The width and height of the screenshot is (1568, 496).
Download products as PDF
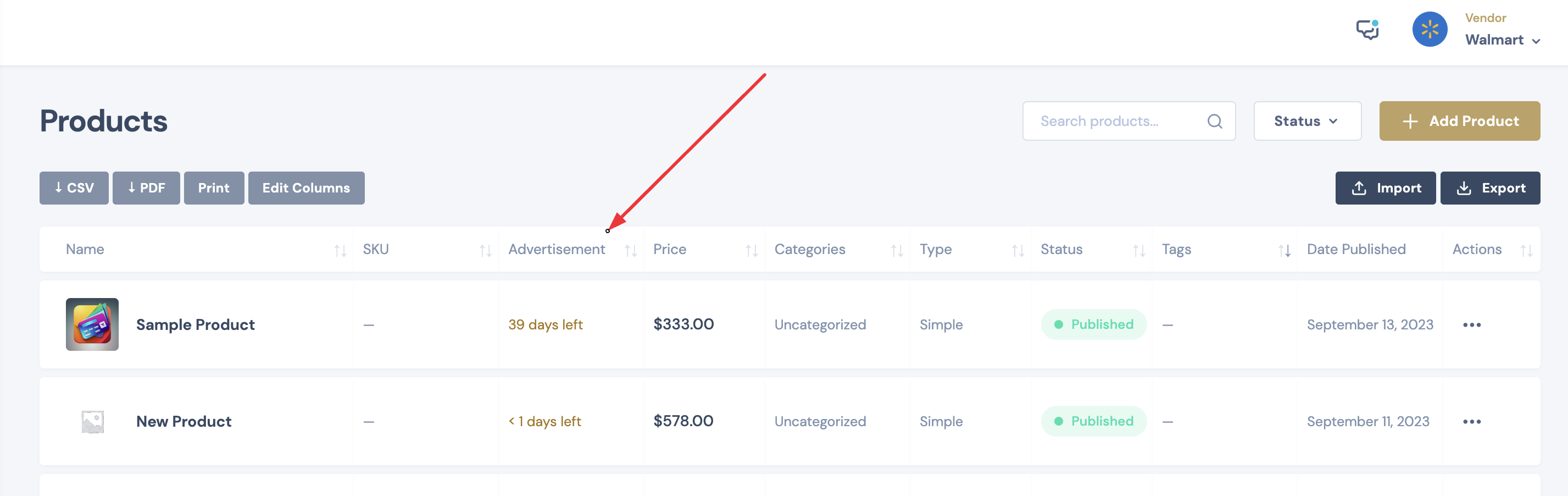click(x=146, y=188)
